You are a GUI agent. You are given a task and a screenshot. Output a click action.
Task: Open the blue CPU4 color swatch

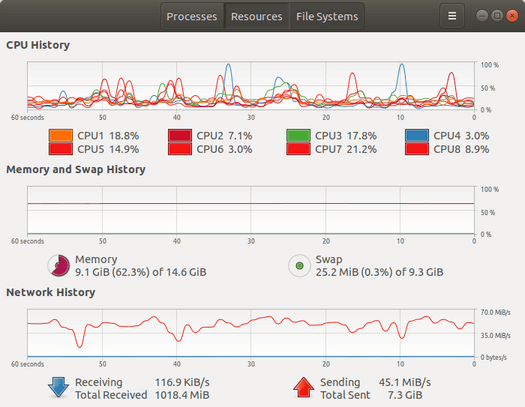417,136
